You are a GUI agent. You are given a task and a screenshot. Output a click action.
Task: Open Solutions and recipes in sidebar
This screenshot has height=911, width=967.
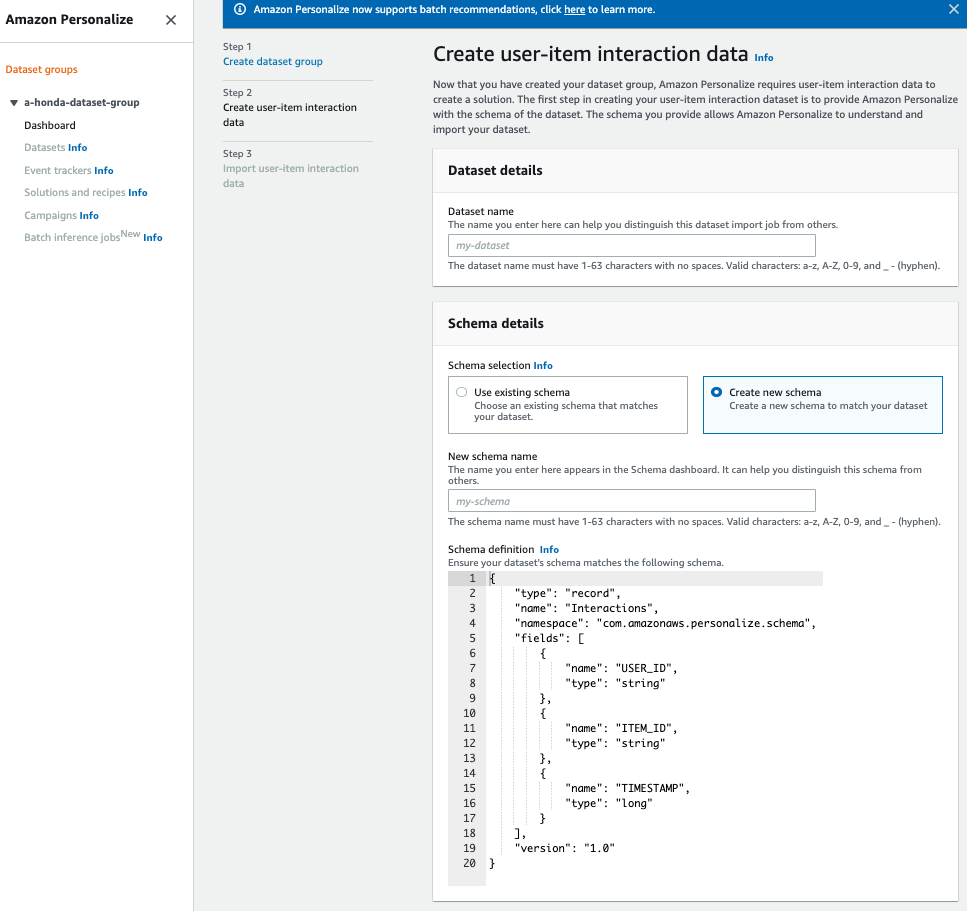75,192
